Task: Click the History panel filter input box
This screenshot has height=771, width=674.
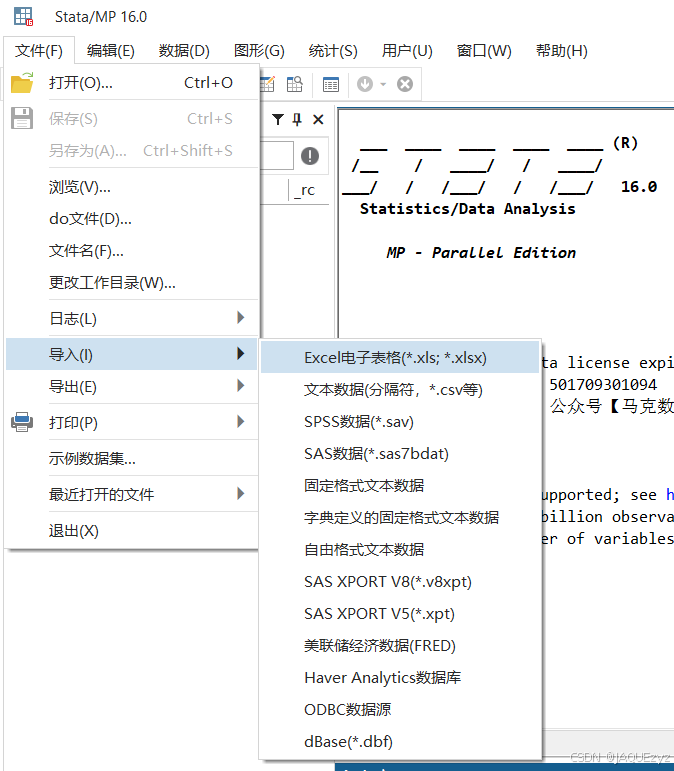Action: tap(277, 155)
